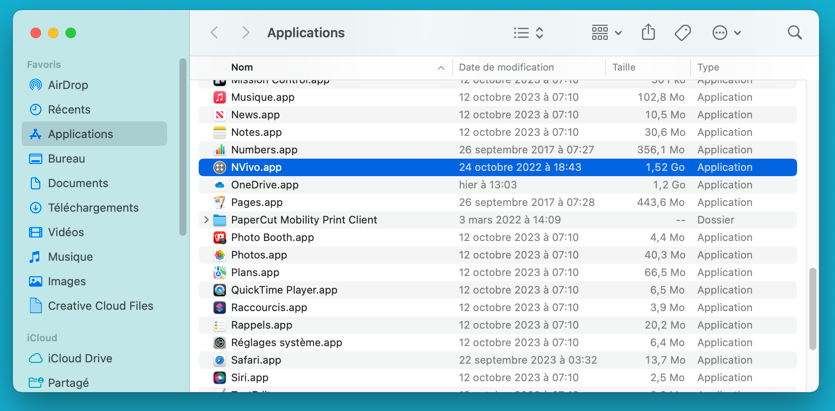
Task: Sort by Date de modification column
Action: point(506,68)
